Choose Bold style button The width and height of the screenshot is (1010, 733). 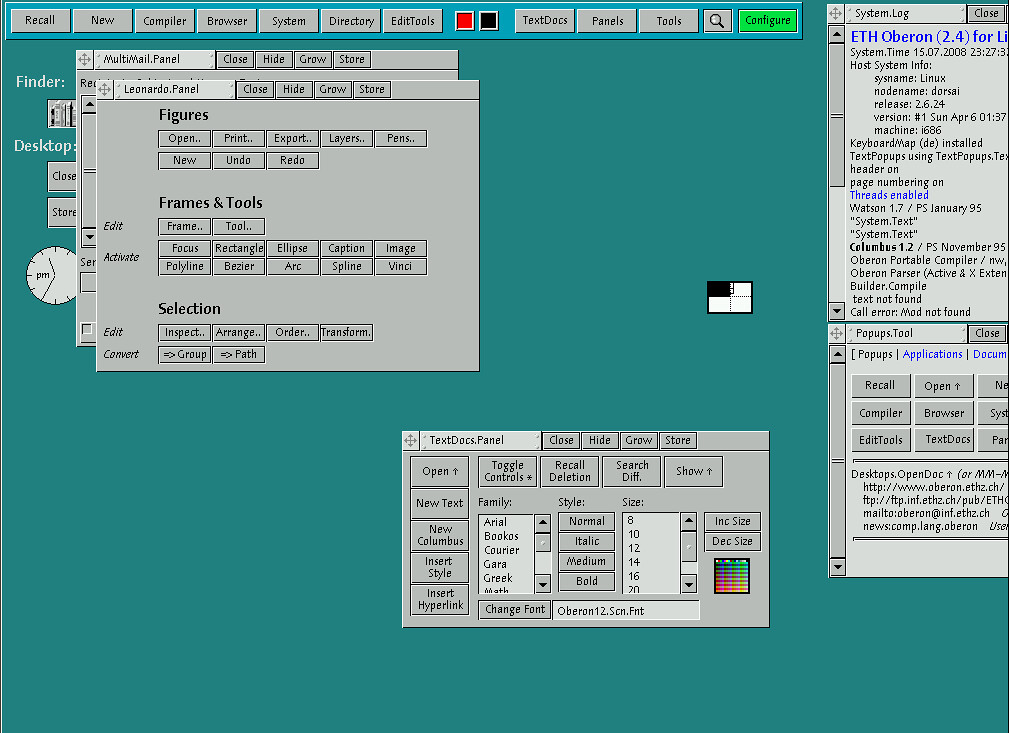click(587, 581)
